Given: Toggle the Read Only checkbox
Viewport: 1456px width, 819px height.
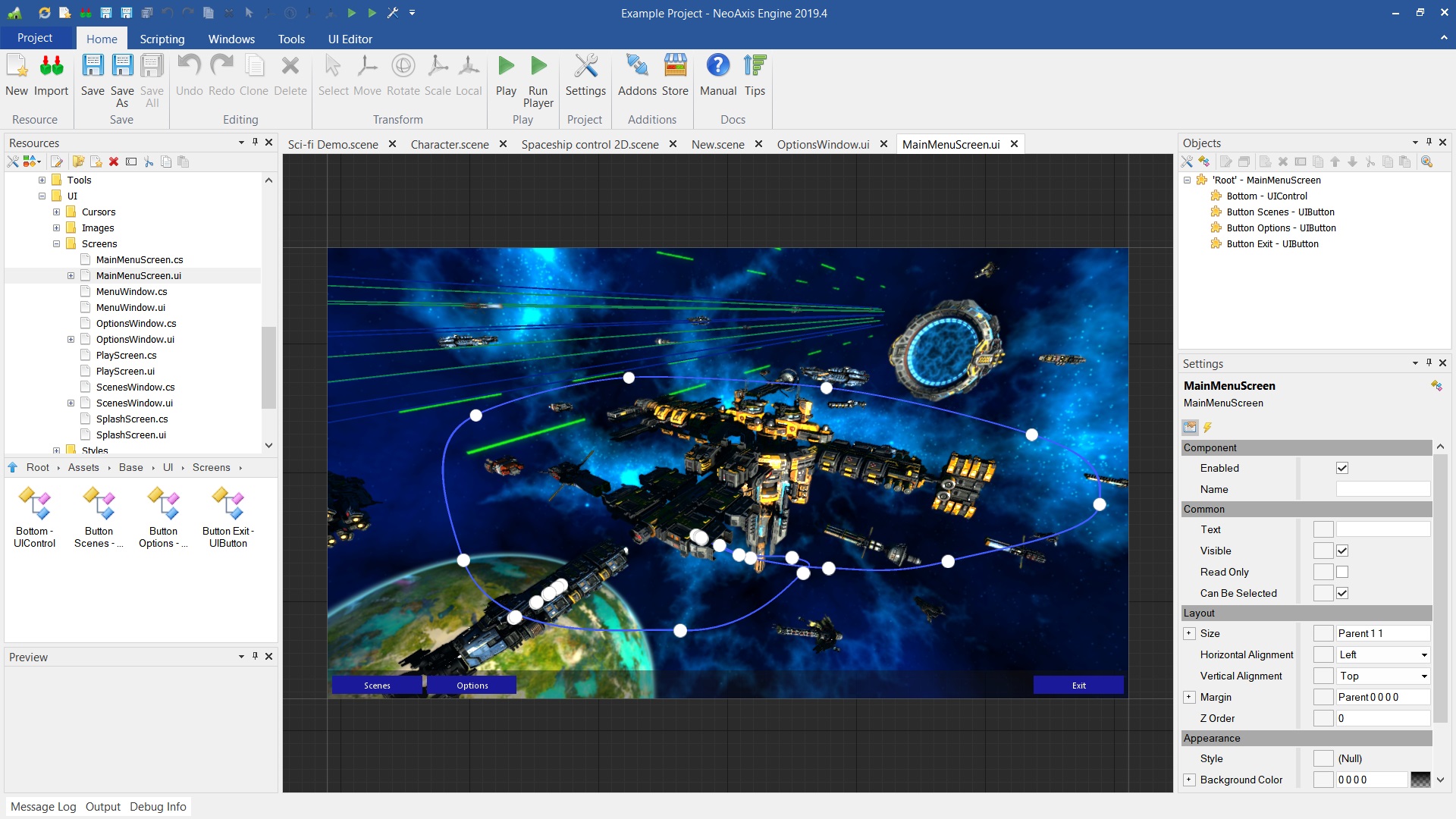Looking at the screenshot, I should [x=1341, y=572].
